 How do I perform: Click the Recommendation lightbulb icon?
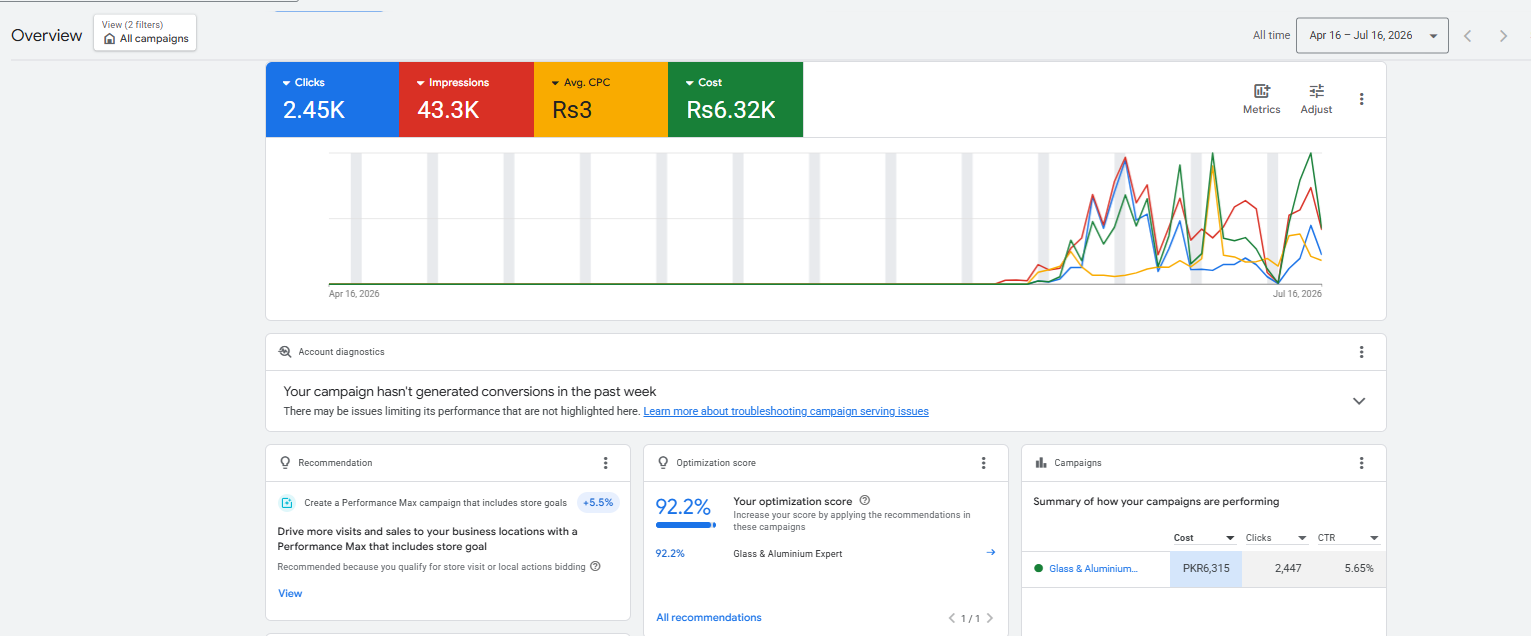pos(285,463)
